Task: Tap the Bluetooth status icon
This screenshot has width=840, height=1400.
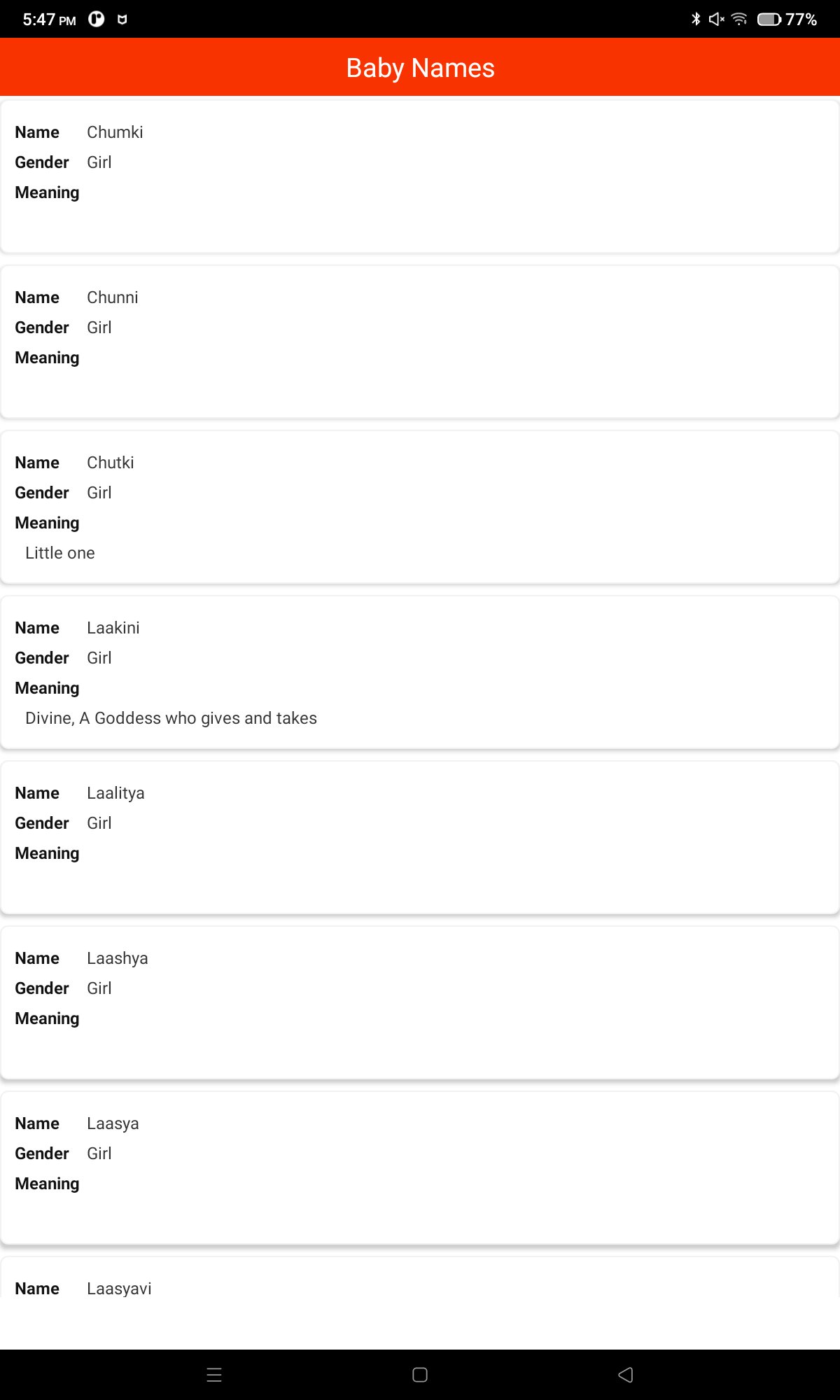Action: (696, 19)
